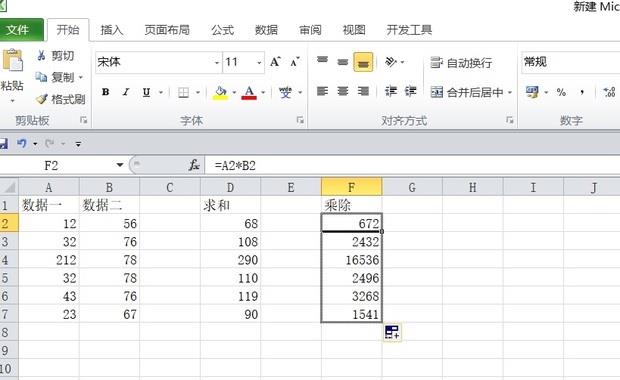
Task: Click the Center text alignment icon
Action: pyautogui.click(x=343, y=92)
